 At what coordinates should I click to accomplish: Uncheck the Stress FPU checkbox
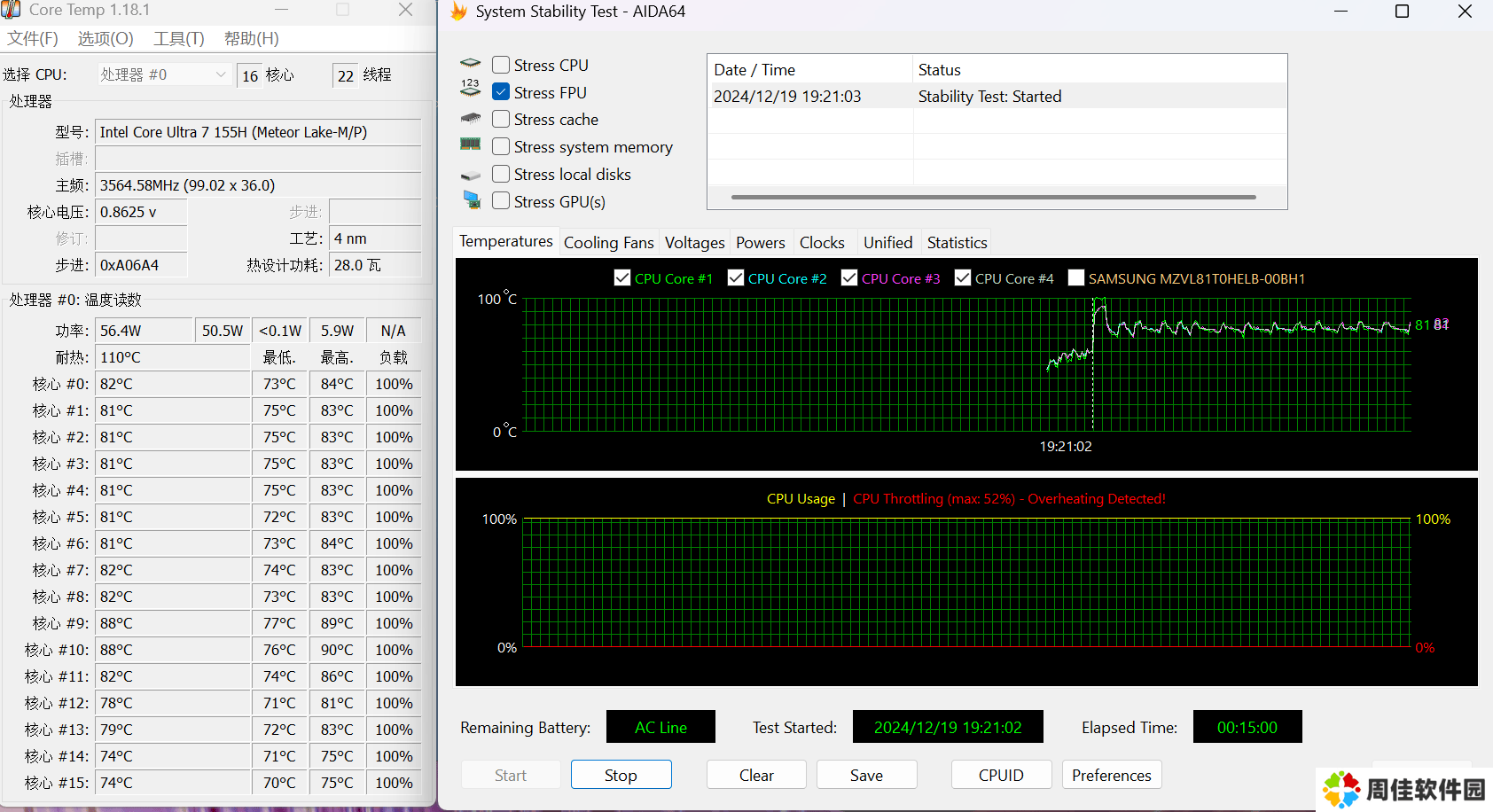tap(501, 92)
